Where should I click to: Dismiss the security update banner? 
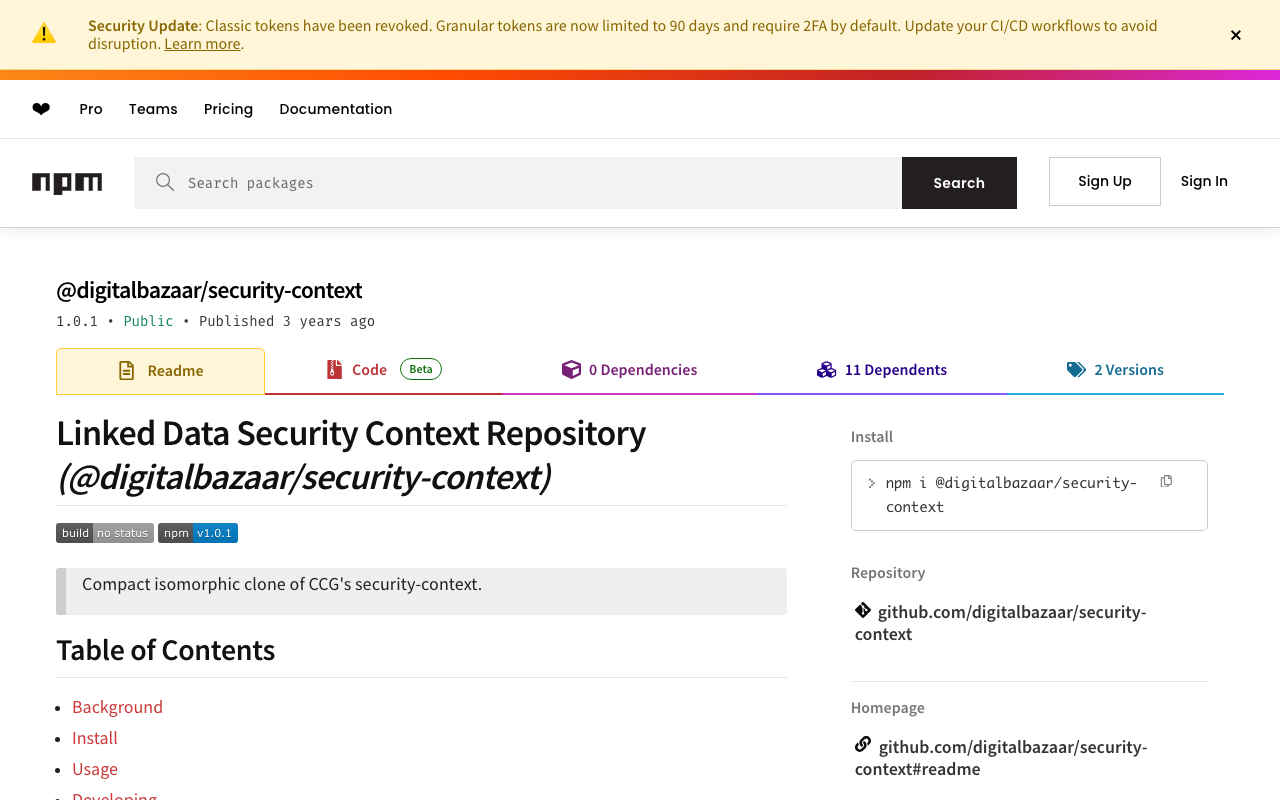[x=1236, y=35]
